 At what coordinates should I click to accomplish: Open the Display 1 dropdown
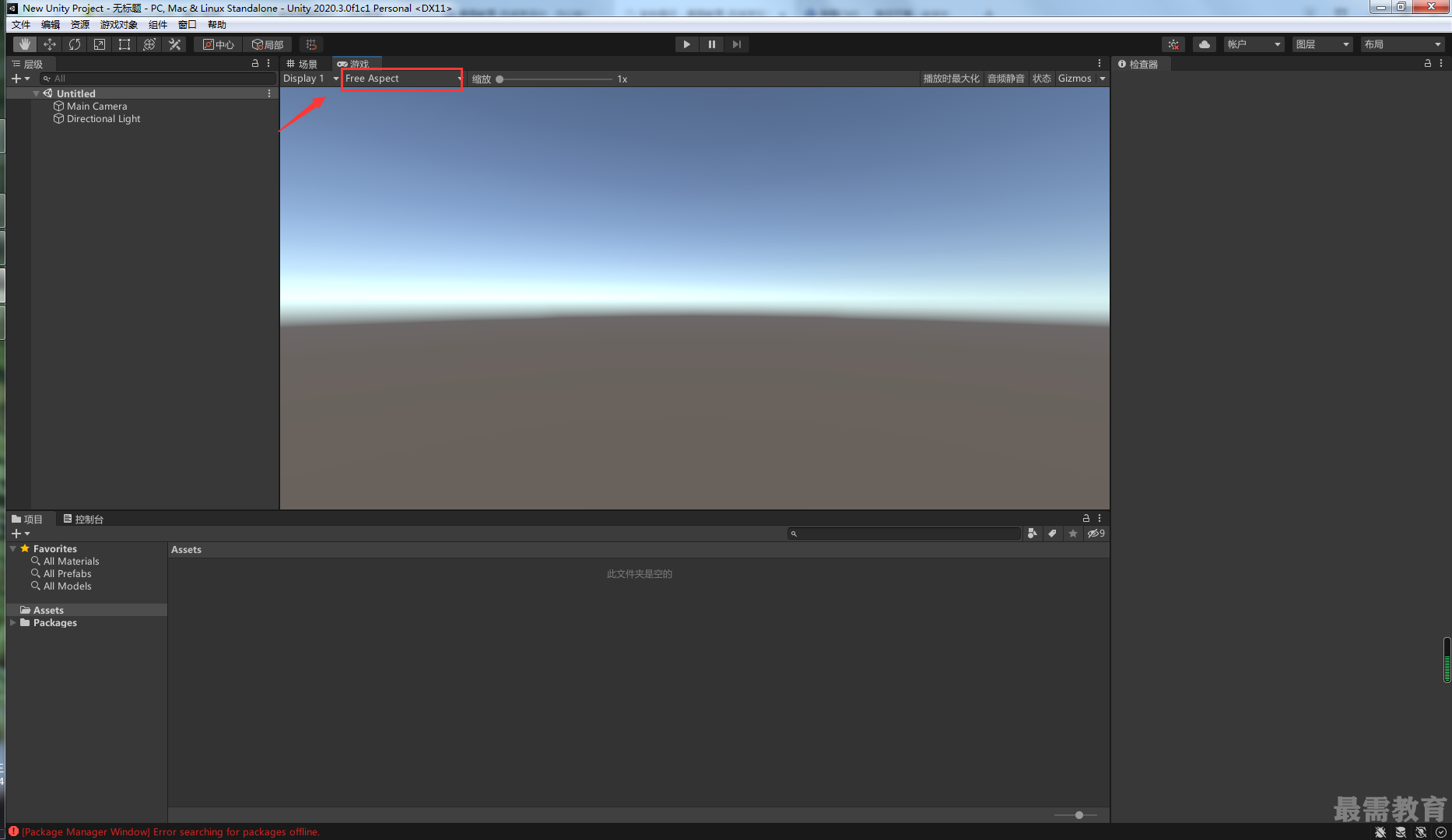click(x=310, y=79)
